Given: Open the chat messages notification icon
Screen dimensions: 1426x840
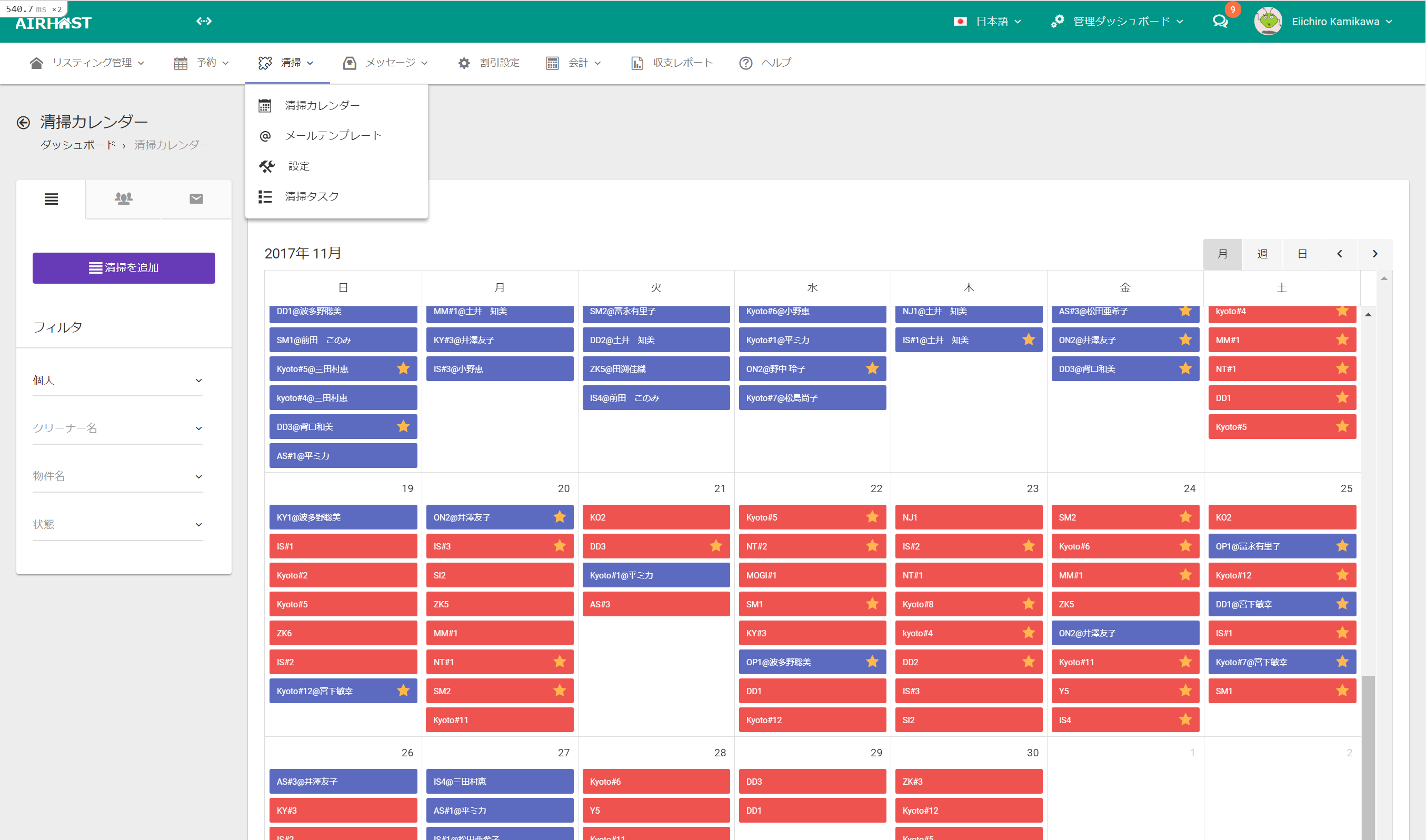Looking at the screenshot, I should click(x=1220, y=22).
